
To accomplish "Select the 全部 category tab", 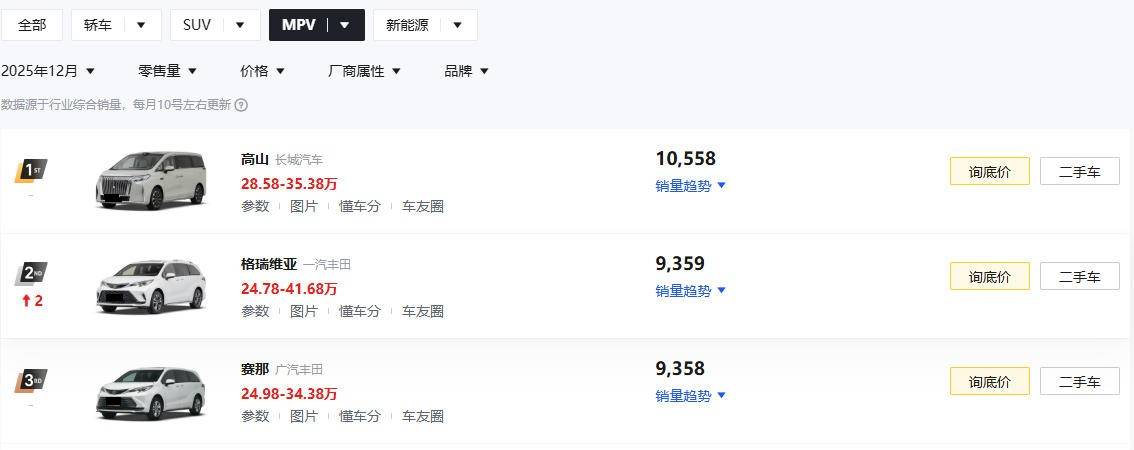I will coord(32,25).
